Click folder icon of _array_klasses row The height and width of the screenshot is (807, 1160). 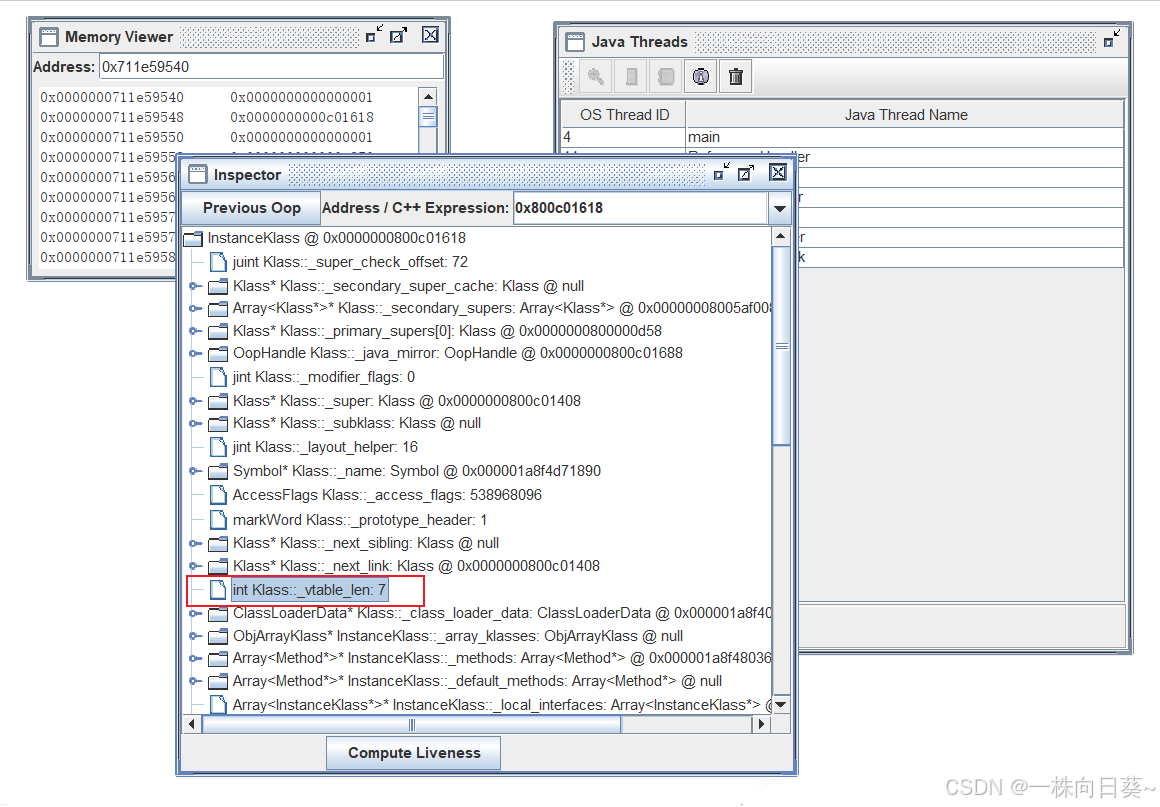[x=218, y=636]
